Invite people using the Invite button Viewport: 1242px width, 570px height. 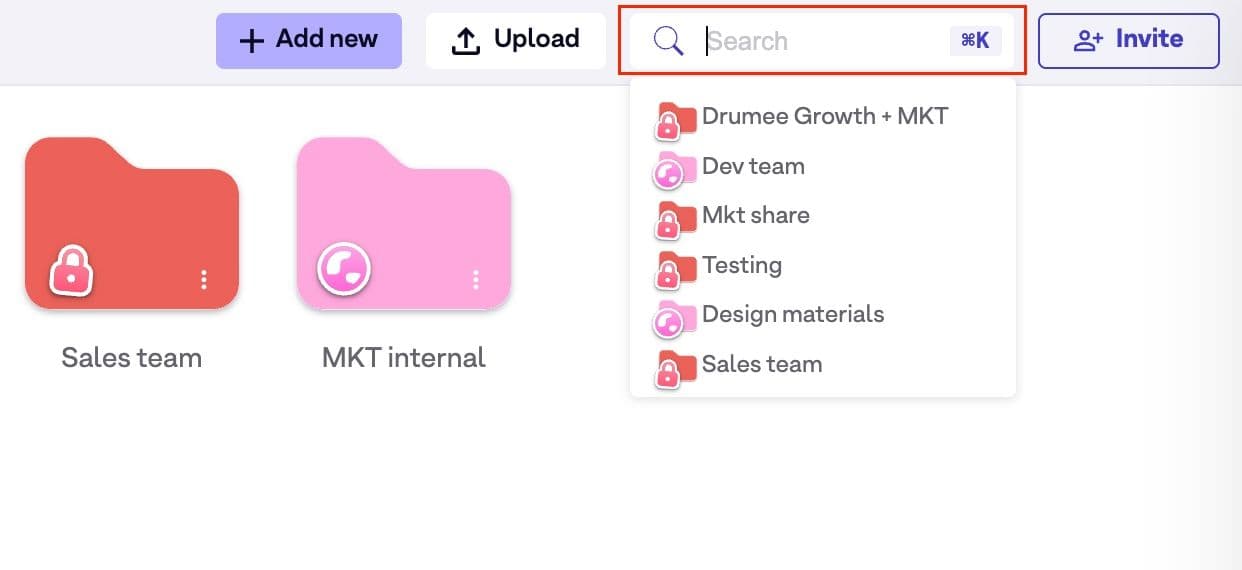coord(1129,41)
